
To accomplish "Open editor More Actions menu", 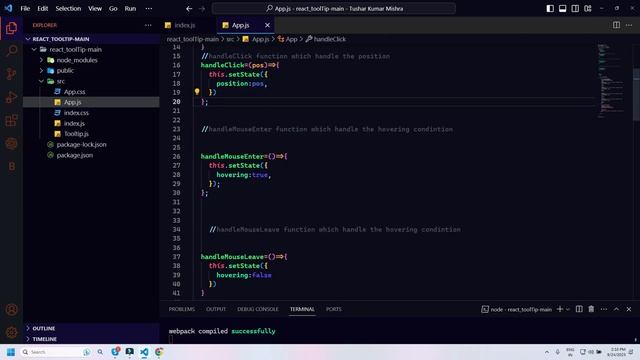I will 629,25.
